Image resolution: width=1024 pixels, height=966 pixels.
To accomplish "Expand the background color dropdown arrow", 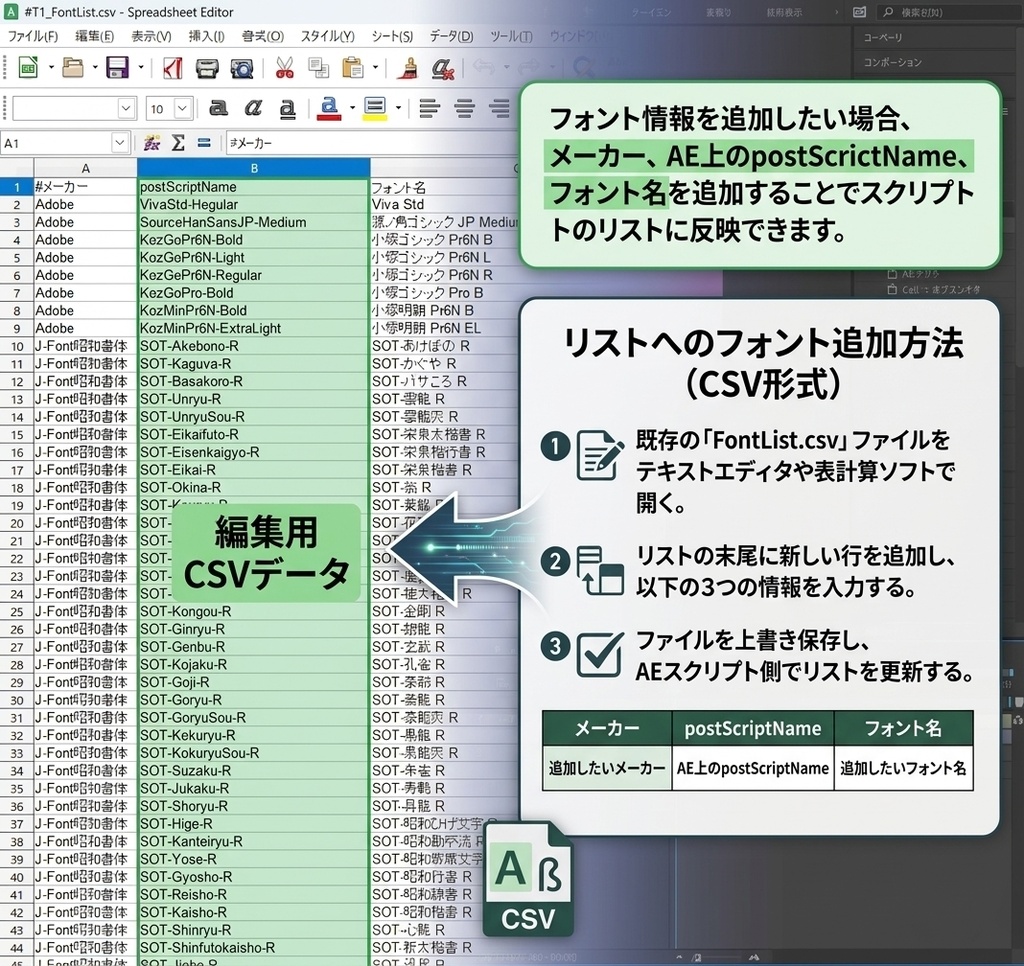I will (398, 108).
